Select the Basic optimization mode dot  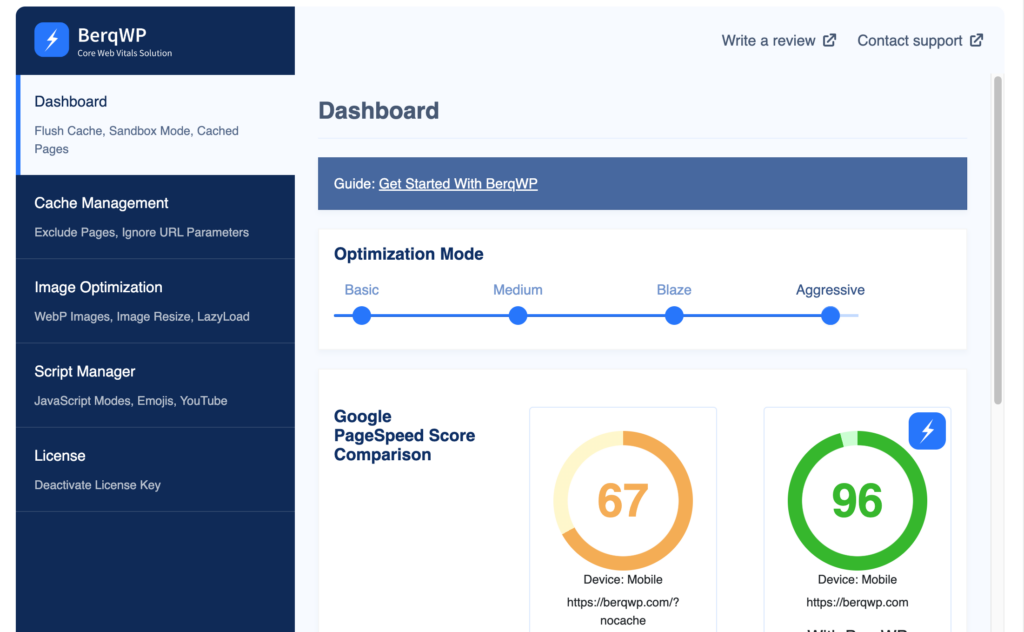point(362,316)
